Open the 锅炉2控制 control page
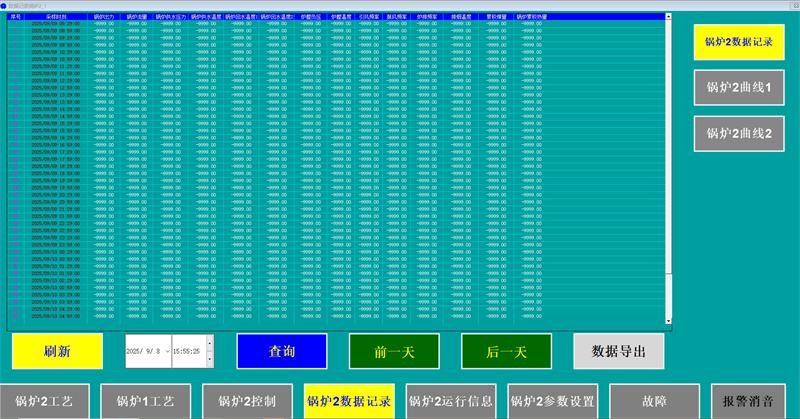This screenshot has height=419, width=800. 247,402
